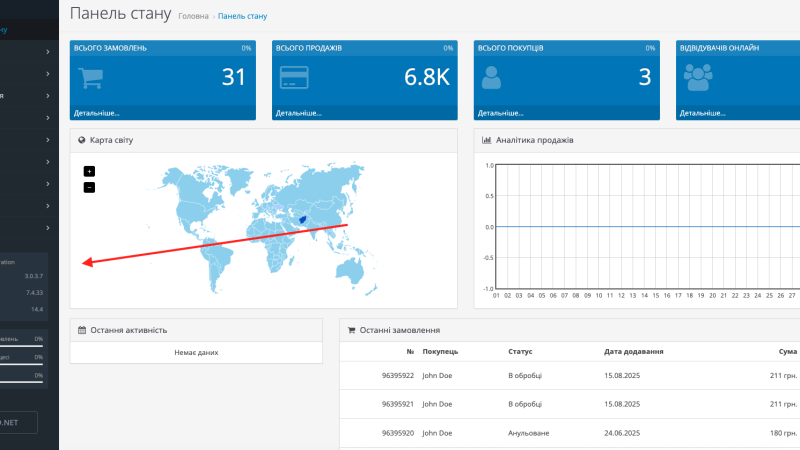Open Детальніше link under ВСЬОГО ЗАМОВЛЕНЬ

(96, 113)
